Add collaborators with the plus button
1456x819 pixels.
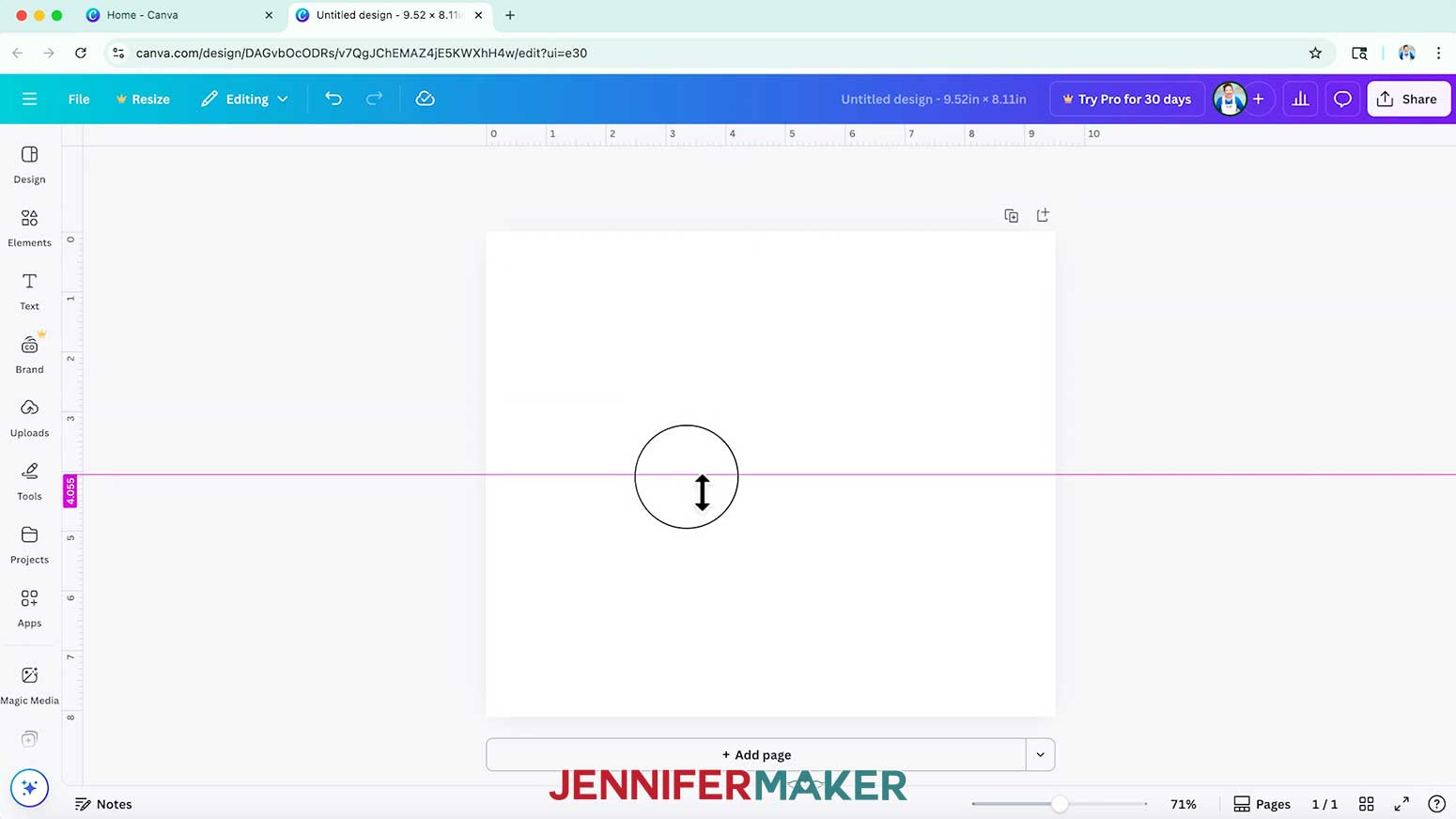pyautogui.click(x=1259, y=99)
